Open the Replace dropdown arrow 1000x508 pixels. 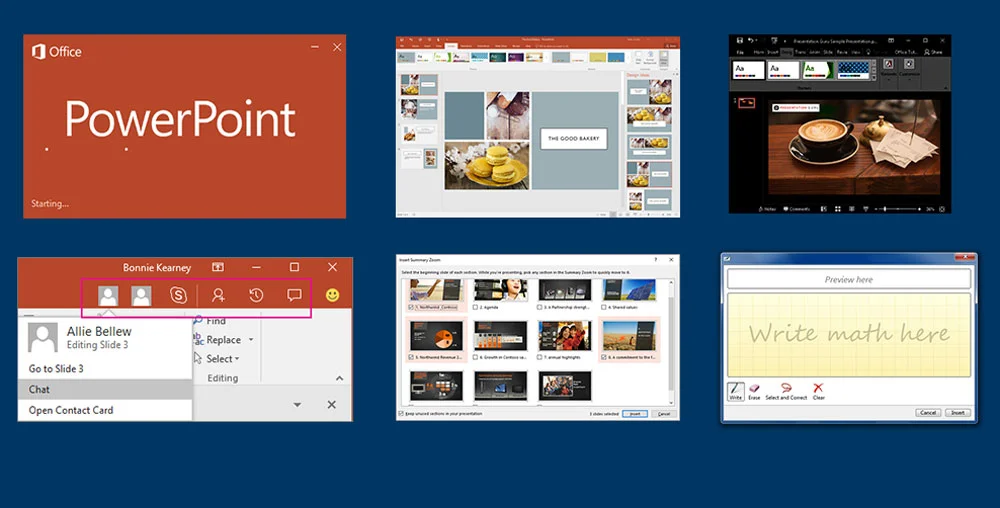tap(251, 340)
